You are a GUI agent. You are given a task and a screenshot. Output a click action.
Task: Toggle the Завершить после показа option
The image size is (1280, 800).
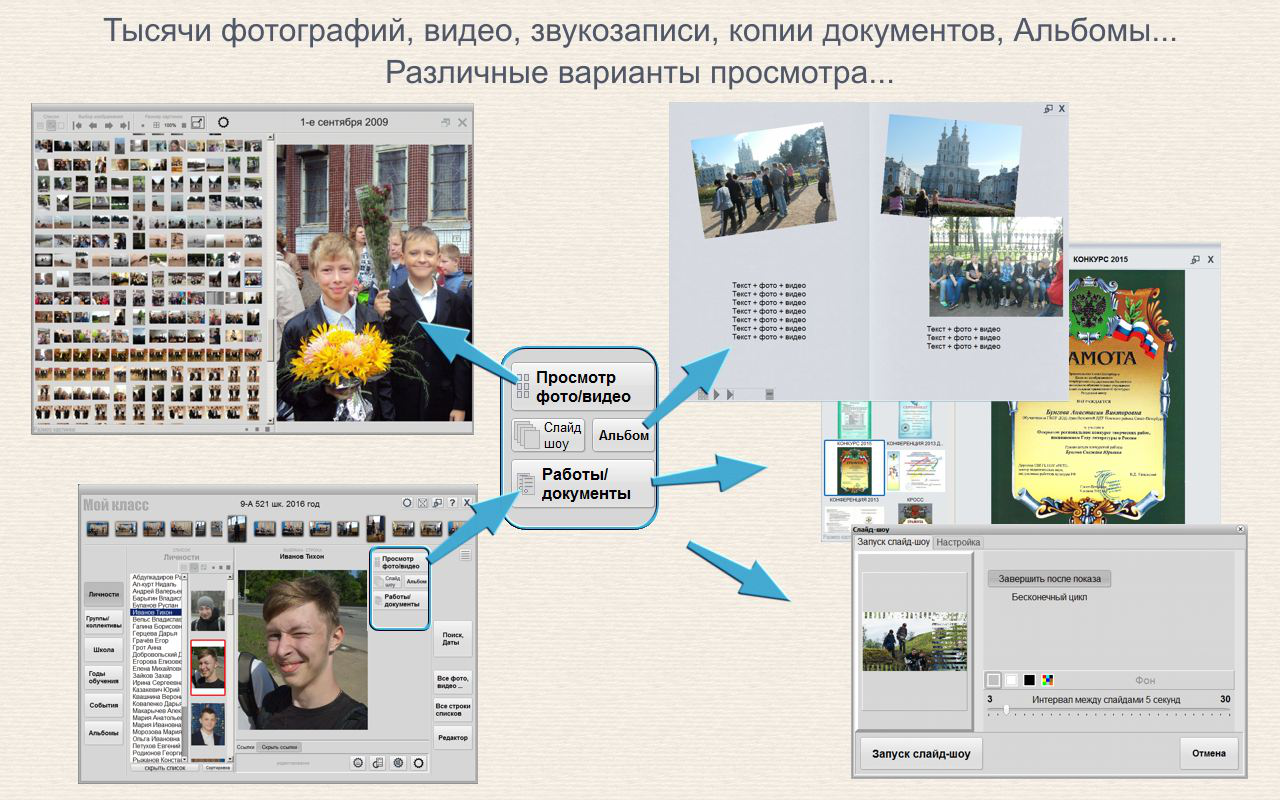tap(1051, 579)
